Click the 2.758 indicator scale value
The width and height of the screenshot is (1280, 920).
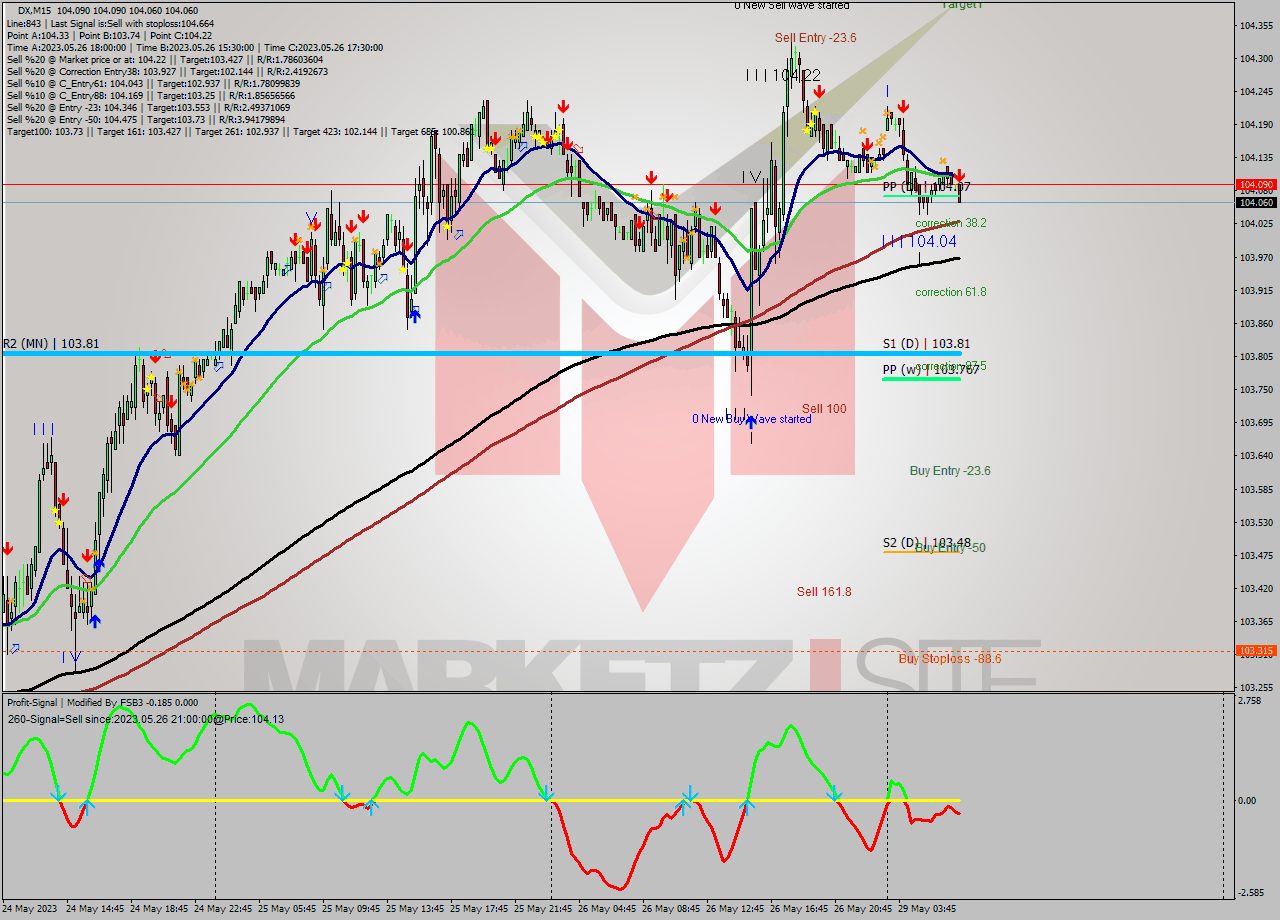(1250, 701)
